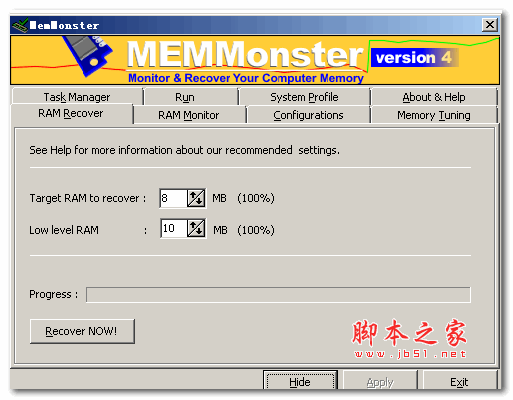This screenshot has height=400, width=513.
Task: Switch to the RAM Monitor tab
Action: [189, 115]
